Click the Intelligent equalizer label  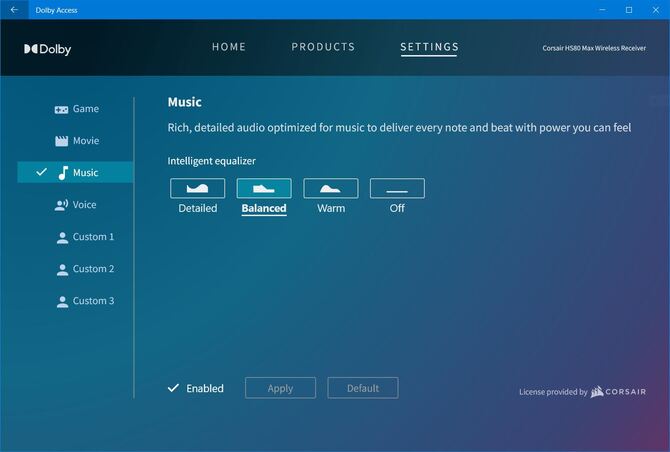point(212,161)
